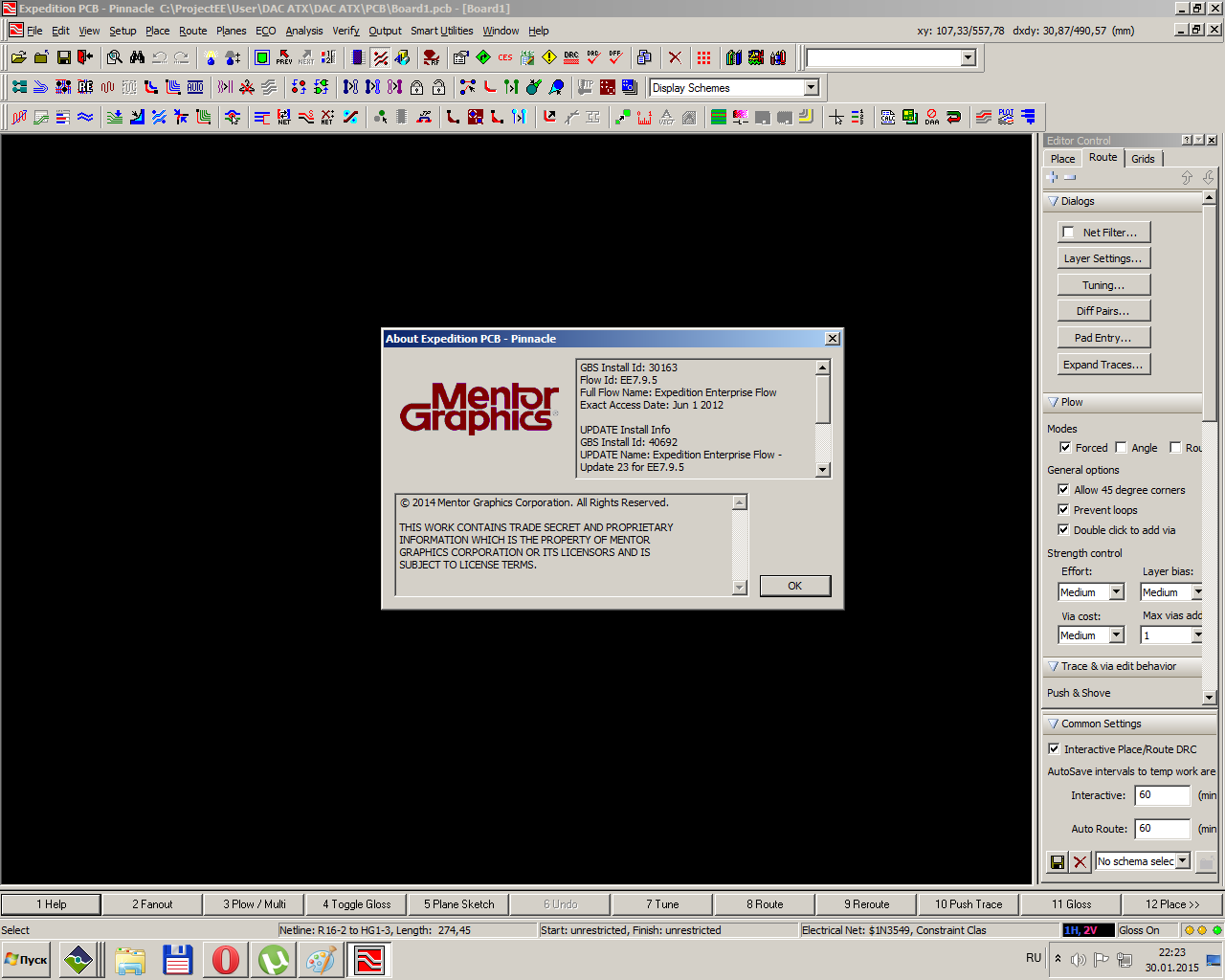Click the VECT text toolbar icon
The width and height of the screenshot is (1225, 980).
[x=667, y=117]
